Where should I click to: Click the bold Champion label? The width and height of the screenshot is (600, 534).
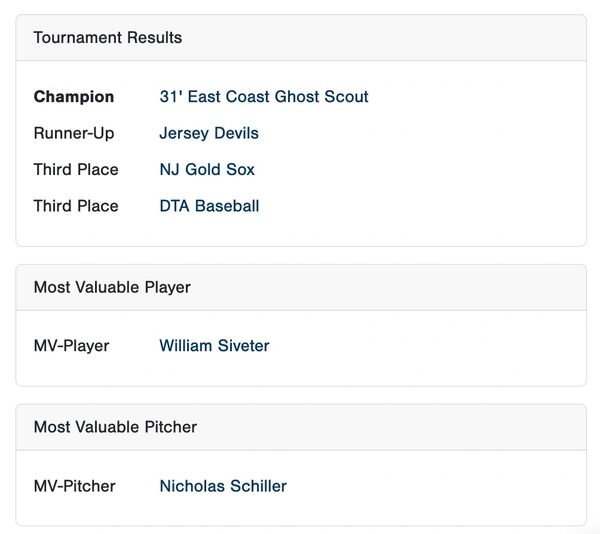(74, 97)
